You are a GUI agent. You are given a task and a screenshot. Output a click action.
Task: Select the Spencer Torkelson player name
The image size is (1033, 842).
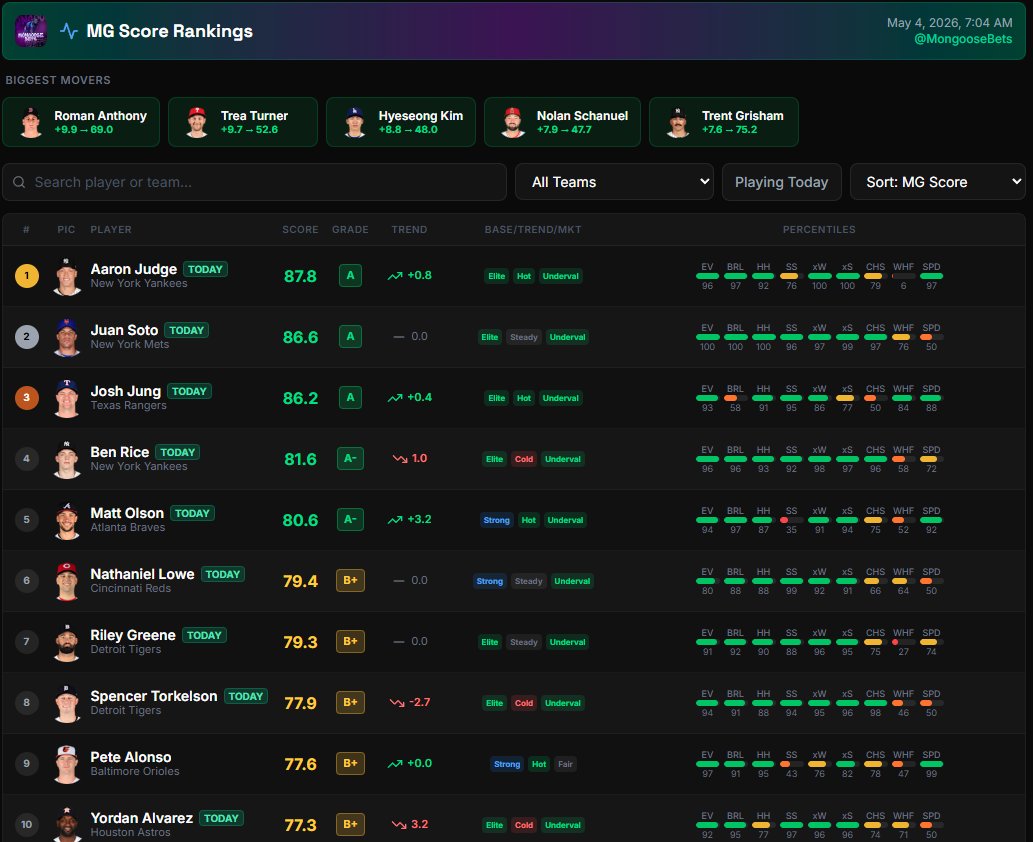pos(154,696)
